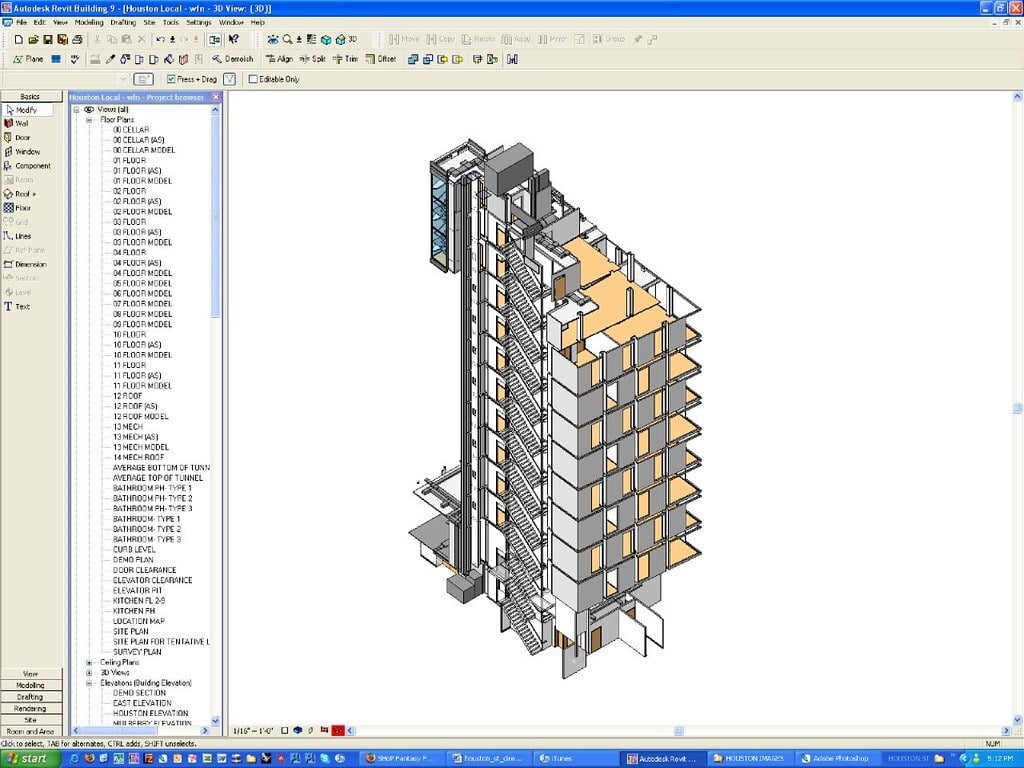Activate the Align tool
This screenshot has width=1024, height=768.
pos(279,59)
